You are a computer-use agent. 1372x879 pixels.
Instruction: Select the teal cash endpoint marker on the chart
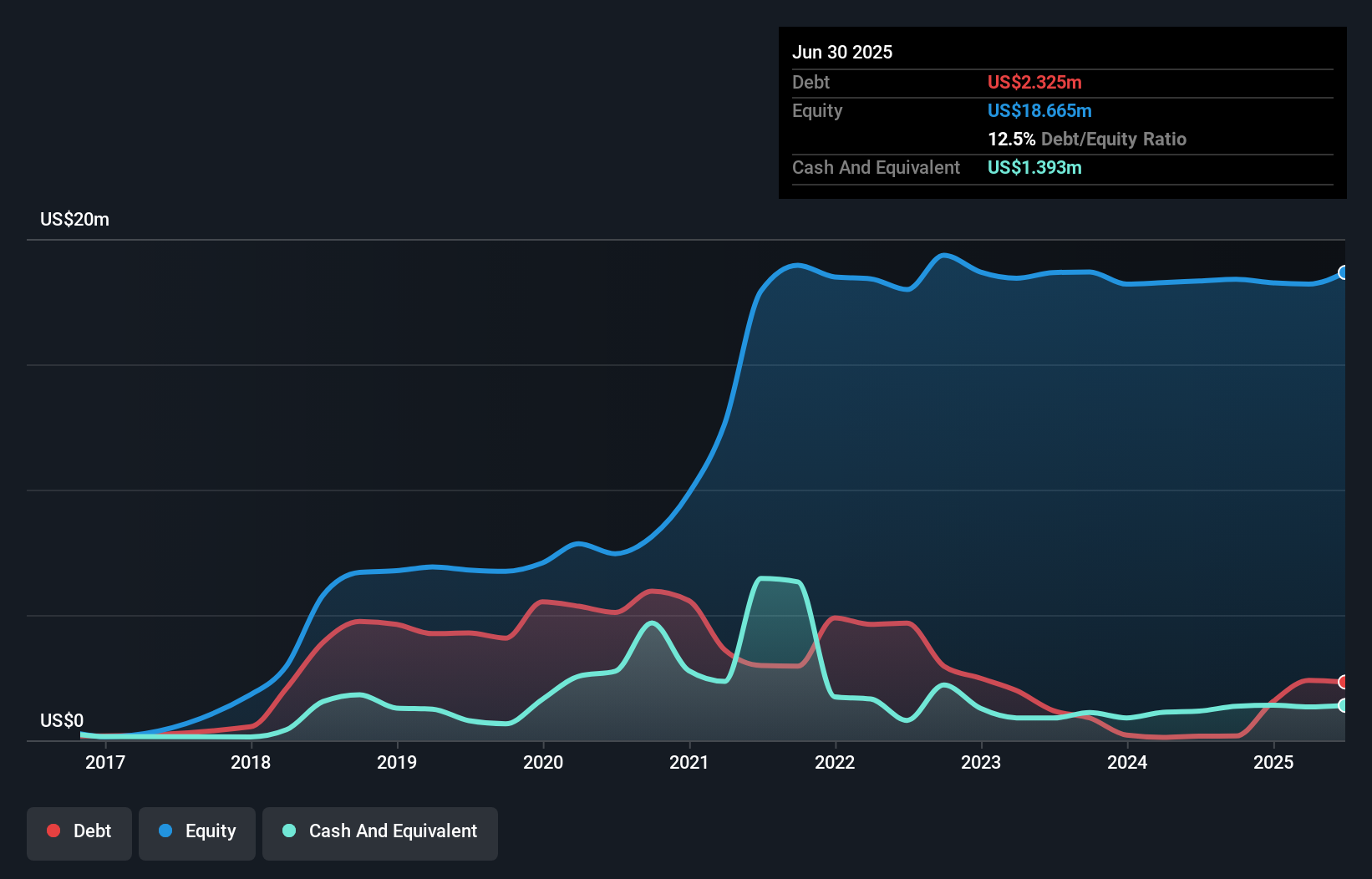(x=1343, y=706)
